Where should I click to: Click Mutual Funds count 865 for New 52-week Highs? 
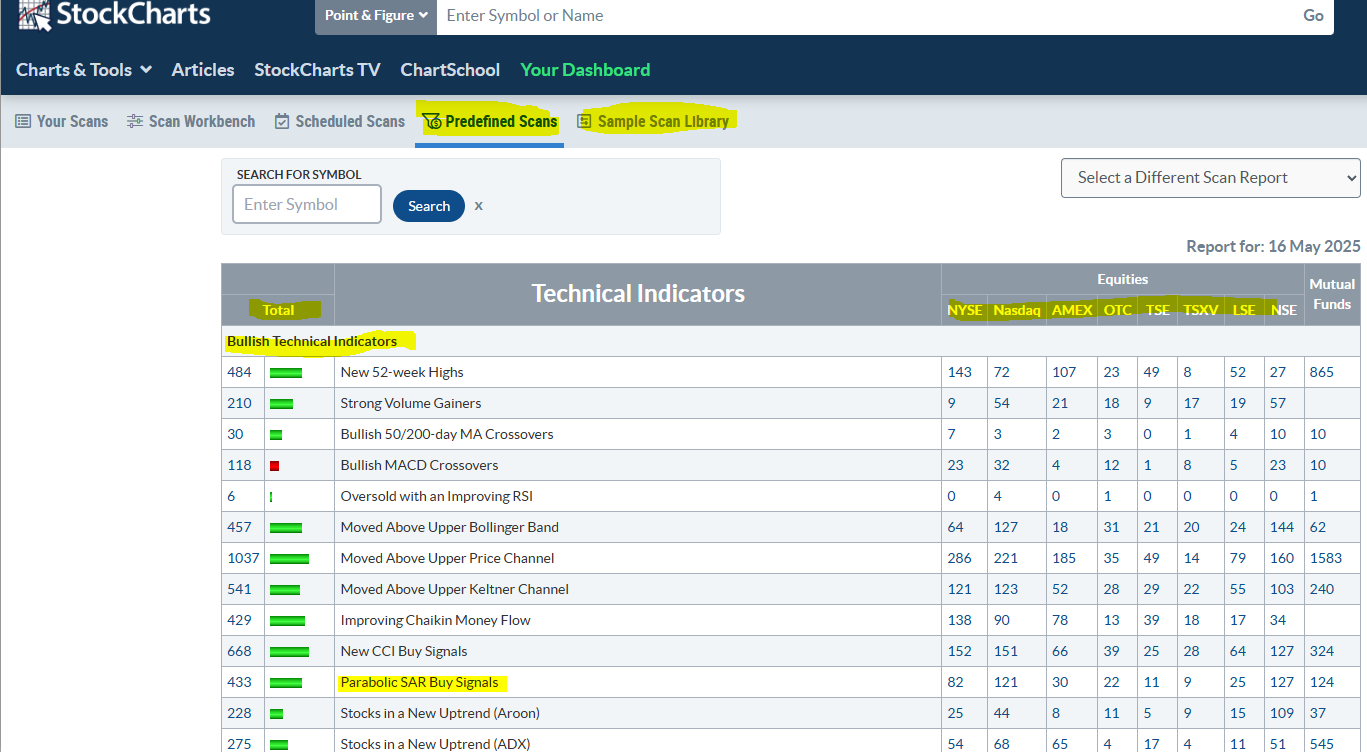(1322, 372)
